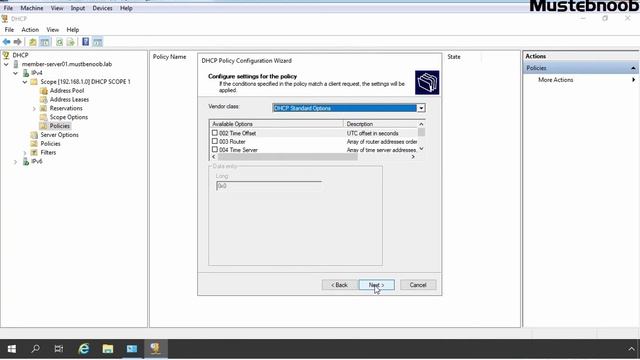Cancel the DHCP Policy Configuration Wizard
Screen dimensions: 640x360
pyautogui.click(x=418, y=285)
